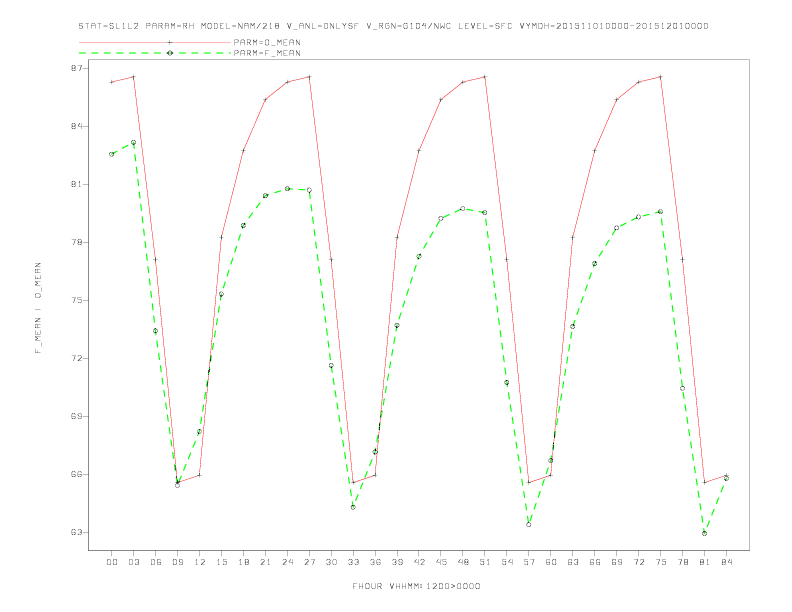
Task: Click the 30 forecast hour x-axis label
Action: coord(331,562)
